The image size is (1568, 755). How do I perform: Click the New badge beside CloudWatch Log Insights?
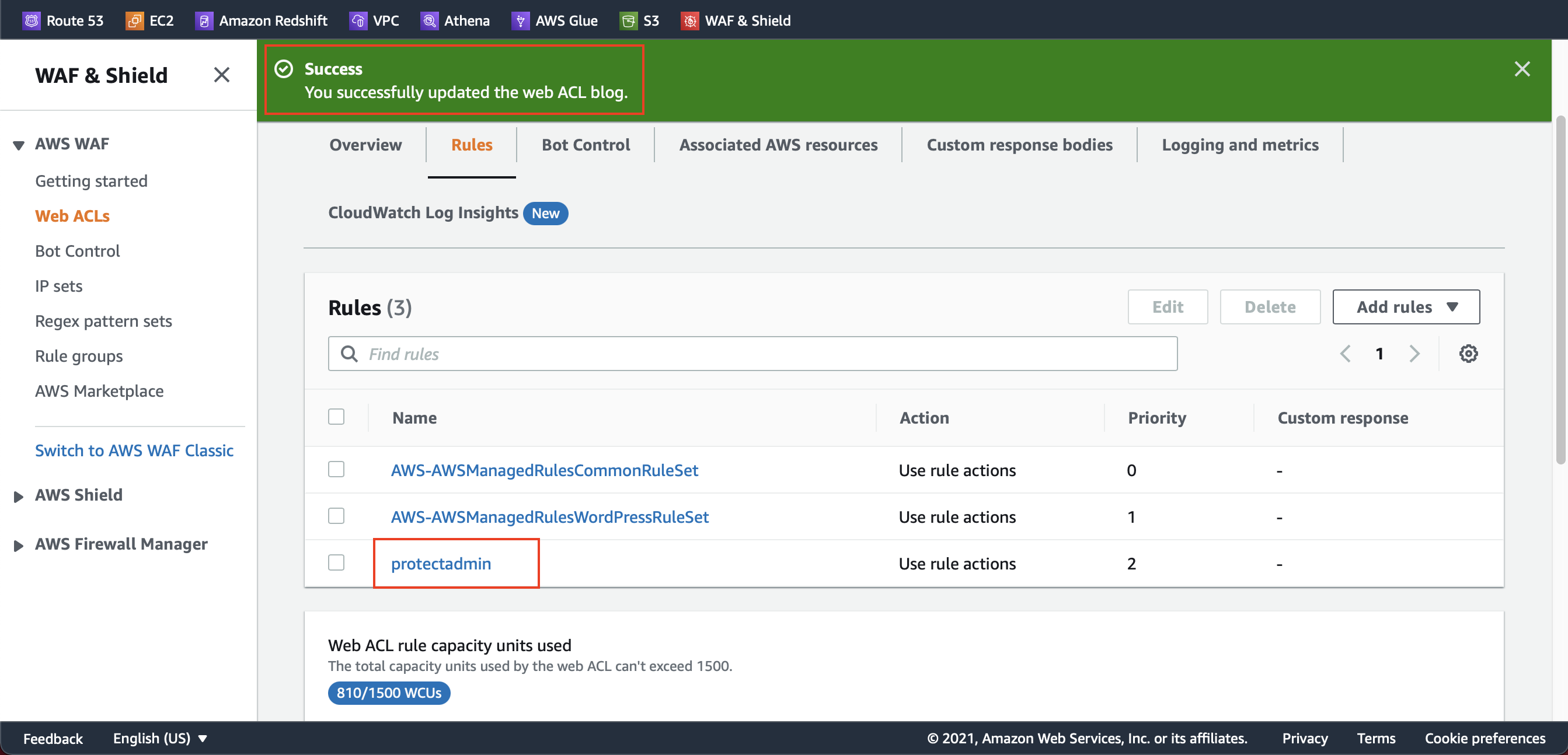click(545, 213)
